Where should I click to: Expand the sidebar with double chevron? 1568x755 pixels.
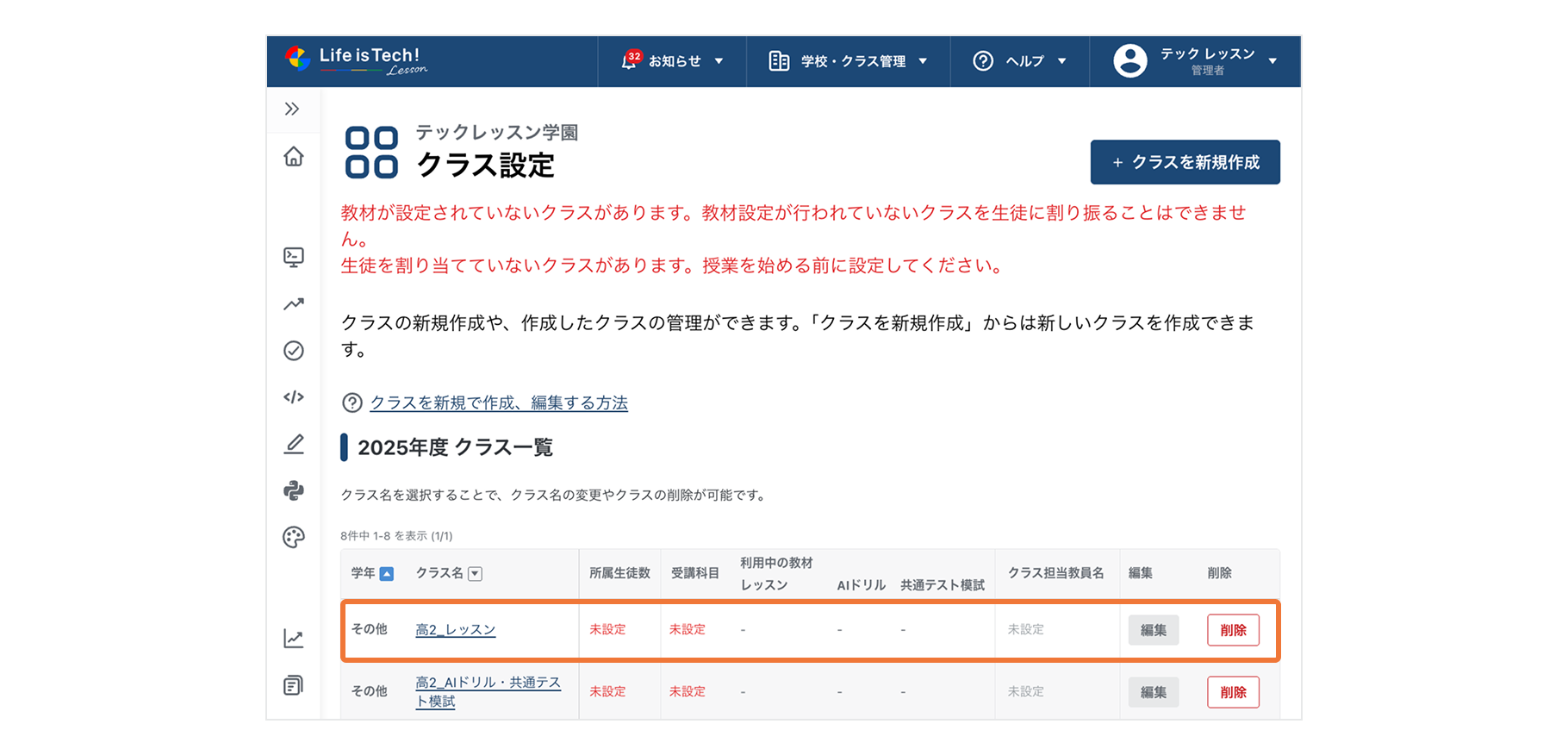[292, 109]
